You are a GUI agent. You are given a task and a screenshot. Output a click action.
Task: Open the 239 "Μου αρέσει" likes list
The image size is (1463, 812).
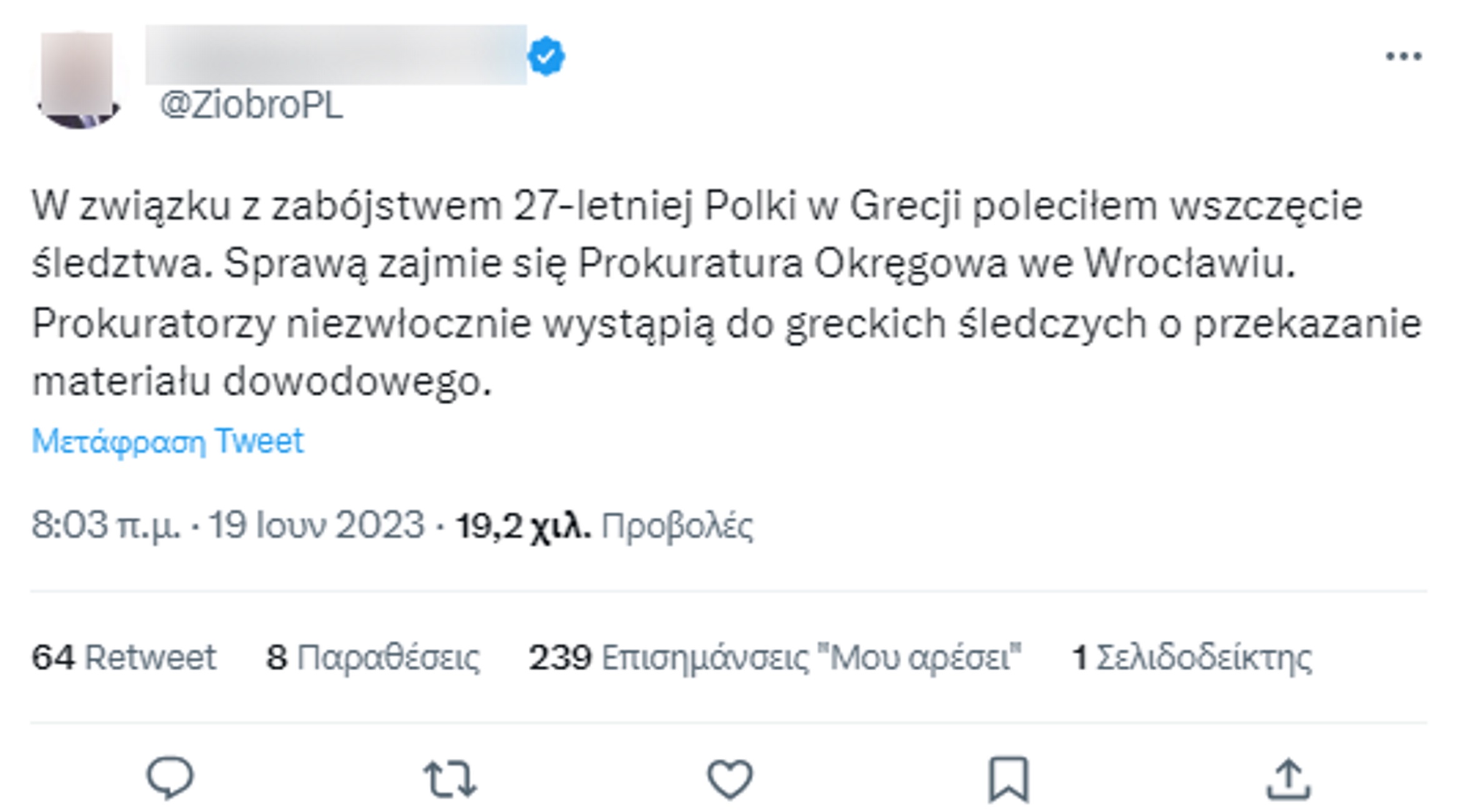pos(775,657)
